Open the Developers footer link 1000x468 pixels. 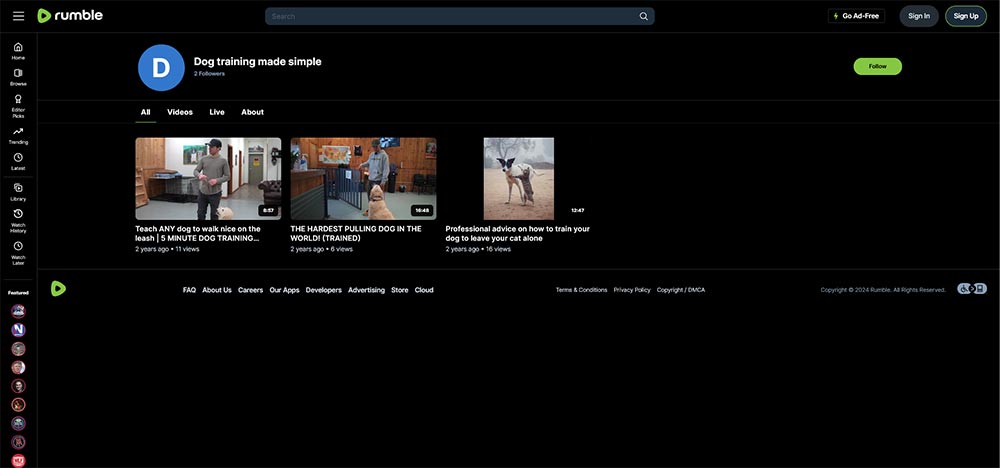[x=323, y=290]
